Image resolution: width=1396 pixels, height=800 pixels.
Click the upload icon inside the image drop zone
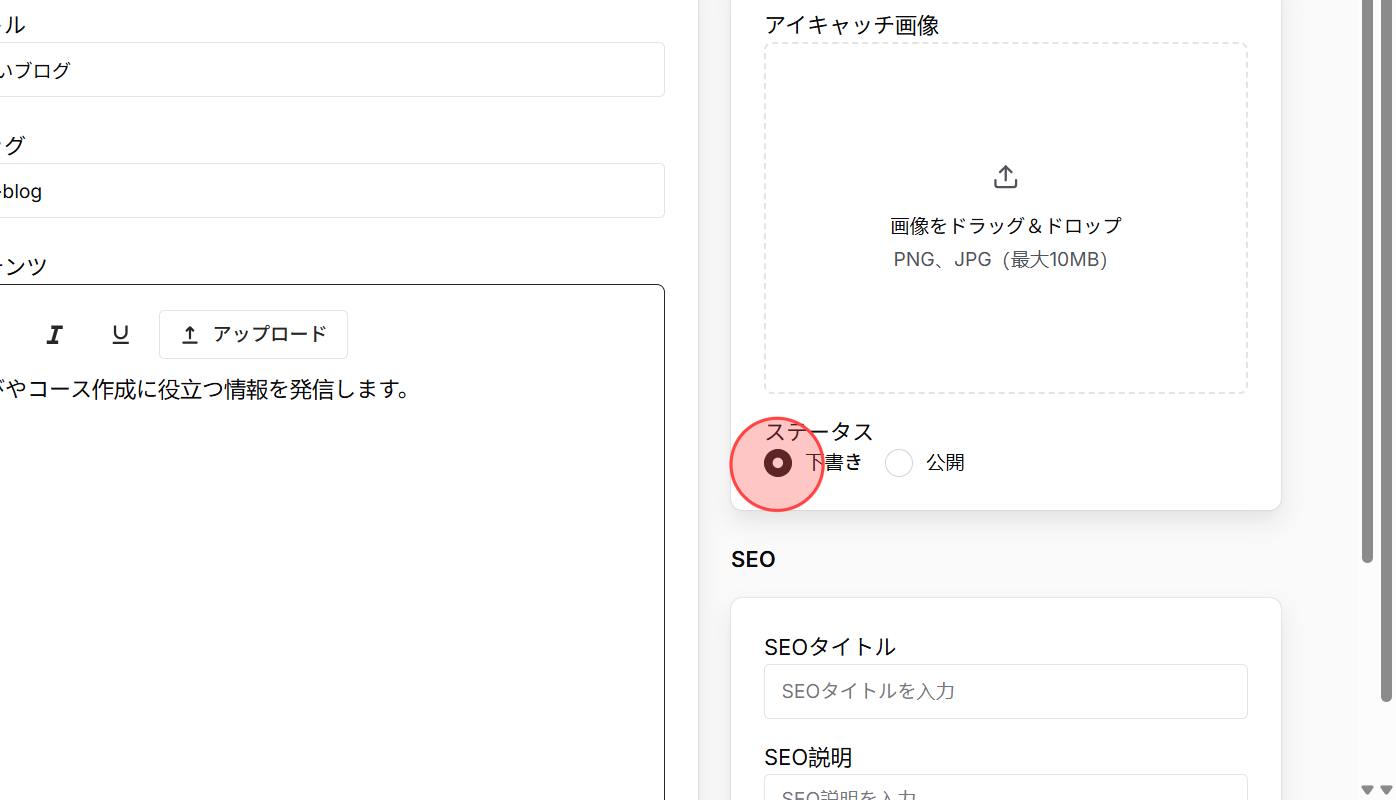(1005, 176)
